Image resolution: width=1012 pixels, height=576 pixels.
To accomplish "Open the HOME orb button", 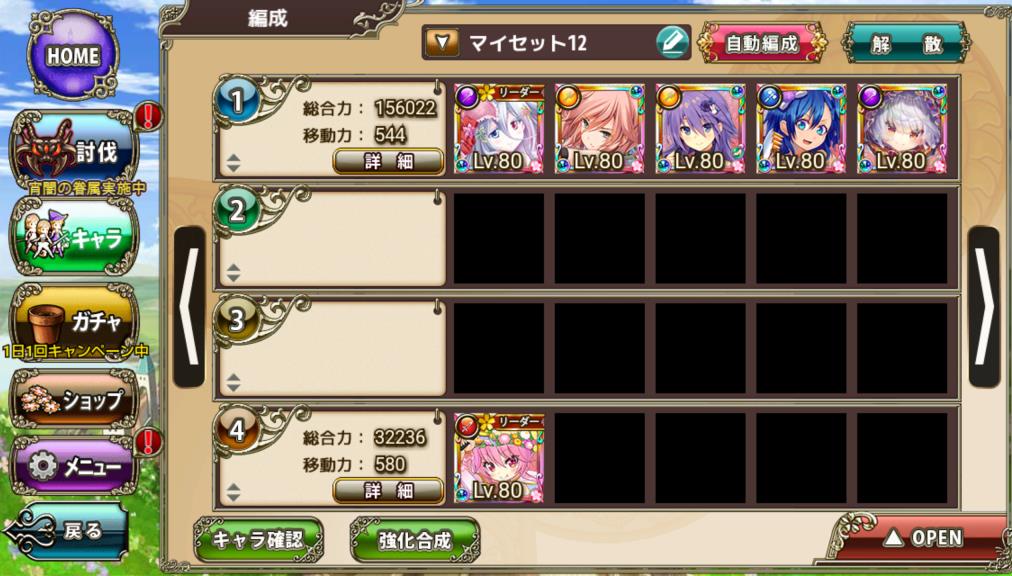I will point(73,55).
